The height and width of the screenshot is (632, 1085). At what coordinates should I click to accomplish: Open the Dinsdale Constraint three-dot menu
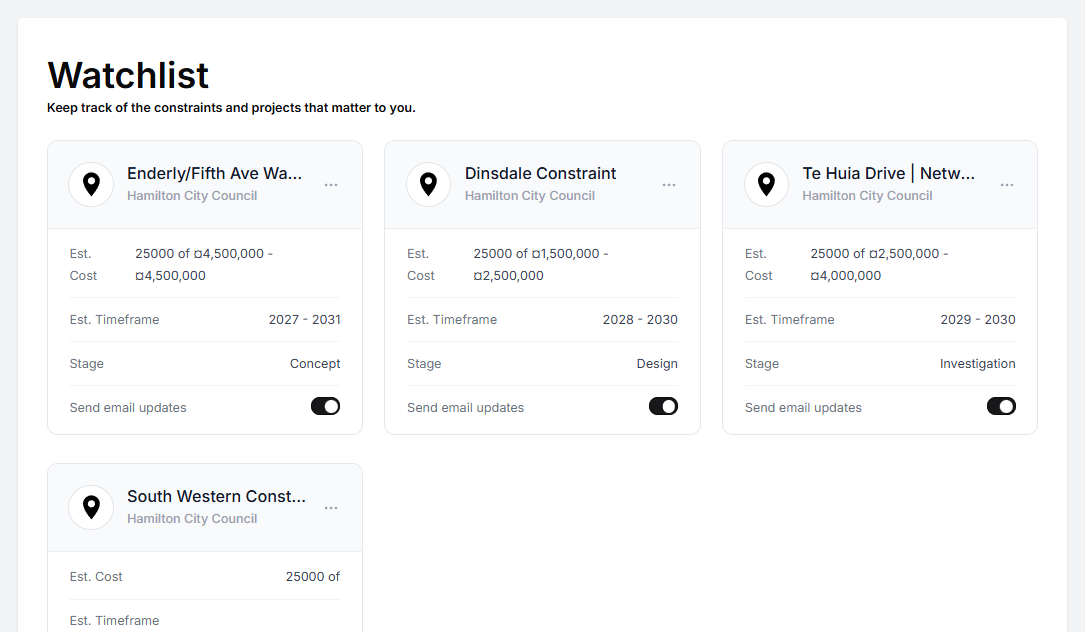click(x=669, y=185)
